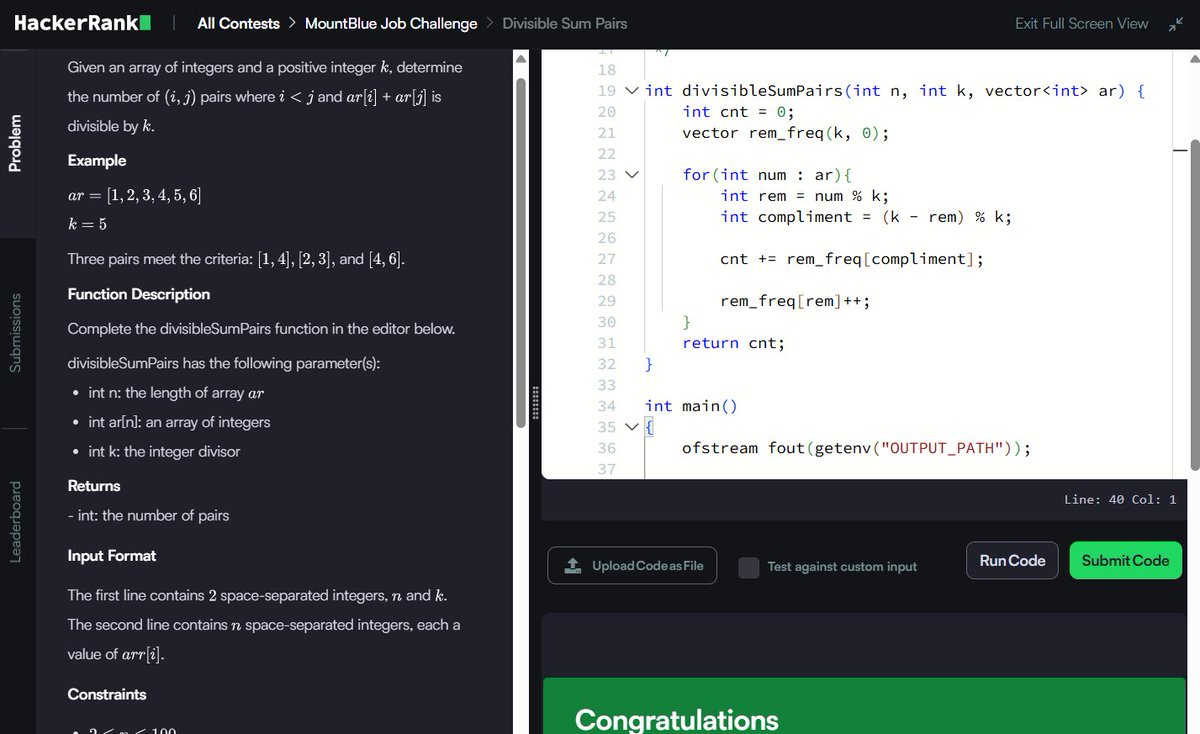This screenshot has width=1200, height=734.
Task: Collapse the for loop fold arrow at line 23
Action: coord(631,175)
